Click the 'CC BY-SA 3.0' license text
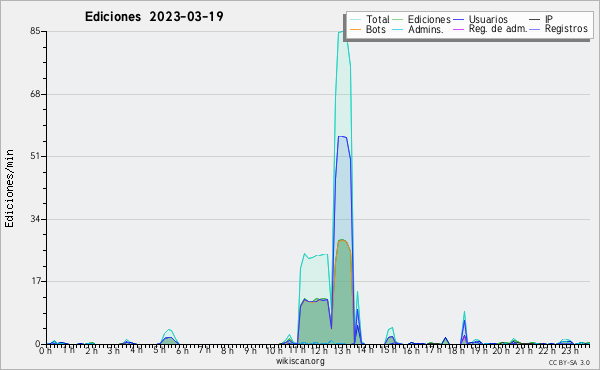This screenshot has width=600, height=370. click(x=569, y=362)
